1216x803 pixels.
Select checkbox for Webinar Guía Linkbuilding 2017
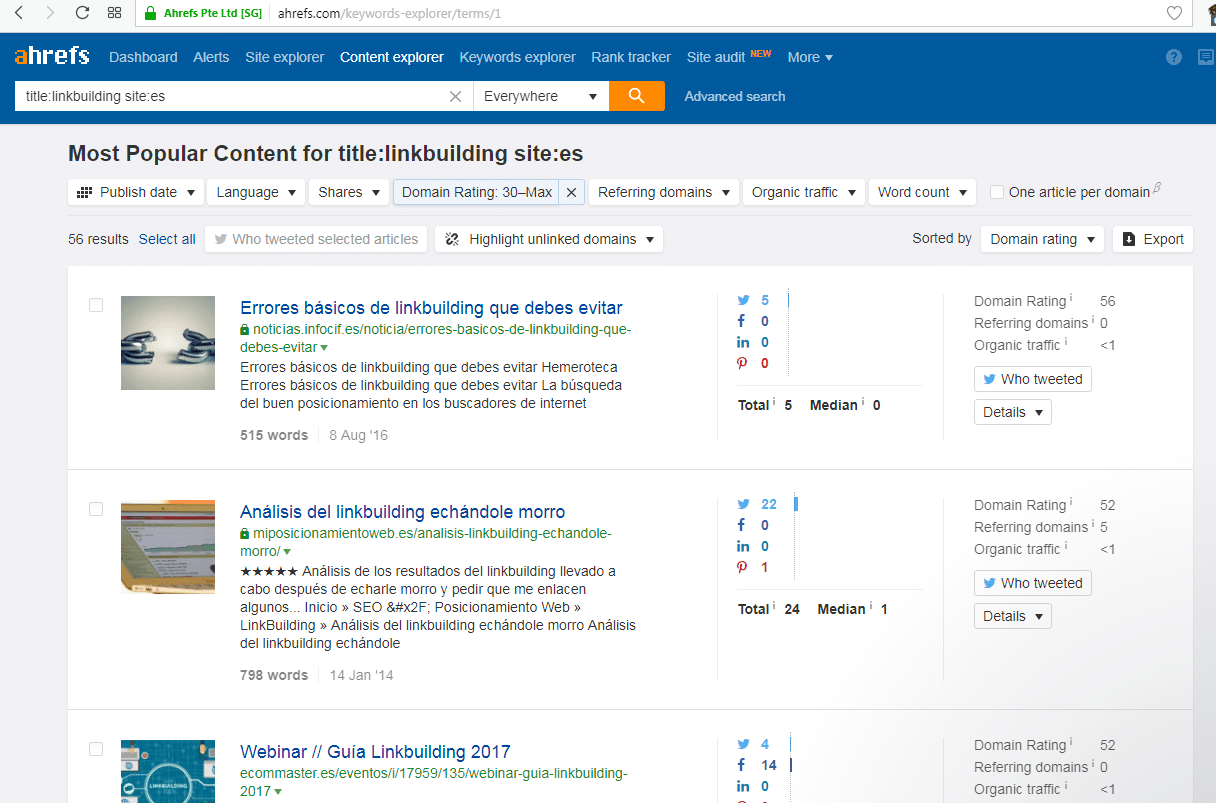pos(96,749)
